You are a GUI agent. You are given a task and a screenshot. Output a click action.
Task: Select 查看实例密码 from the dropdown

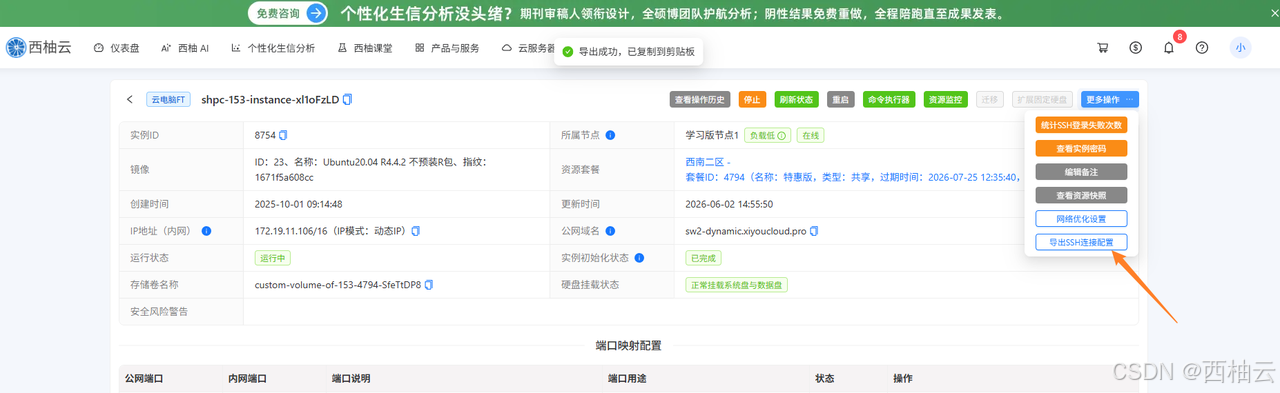click(x=1081, y=148)
